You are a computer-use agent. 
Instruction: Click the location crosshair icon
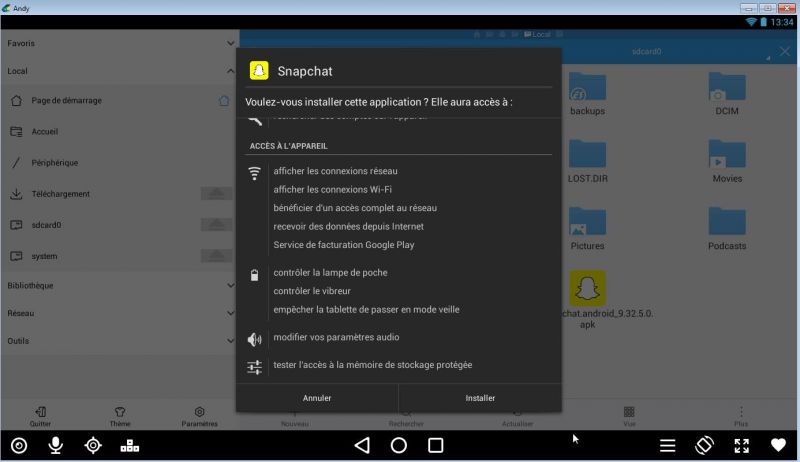coord(93,445)
